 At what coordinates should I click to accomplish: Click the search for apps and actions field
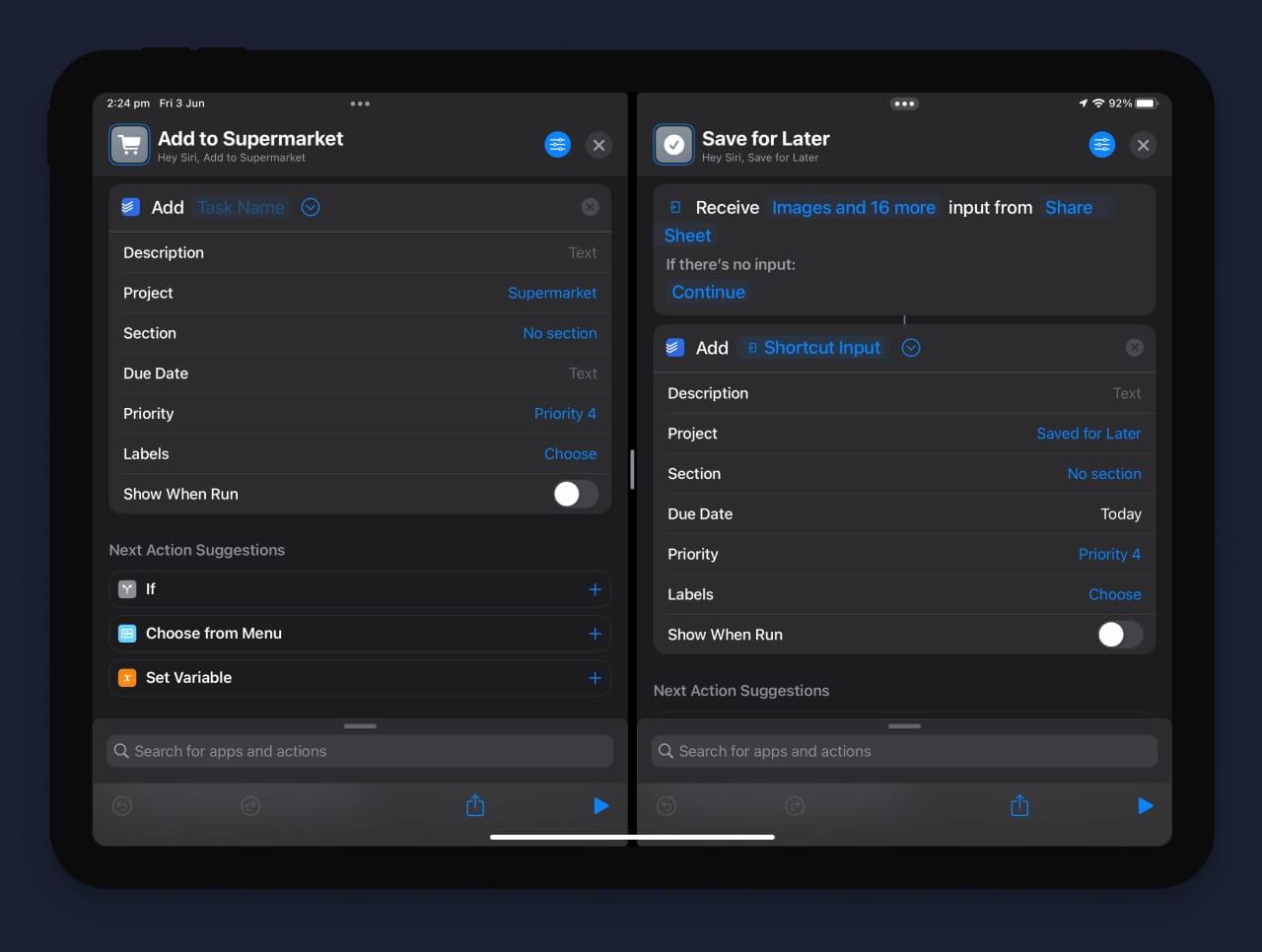click(x=359, y=751)
